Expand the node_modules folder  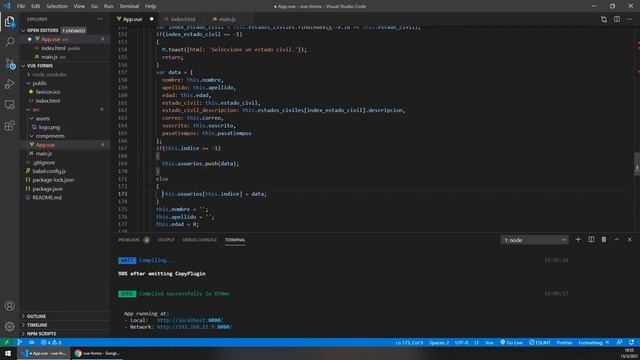49,74
